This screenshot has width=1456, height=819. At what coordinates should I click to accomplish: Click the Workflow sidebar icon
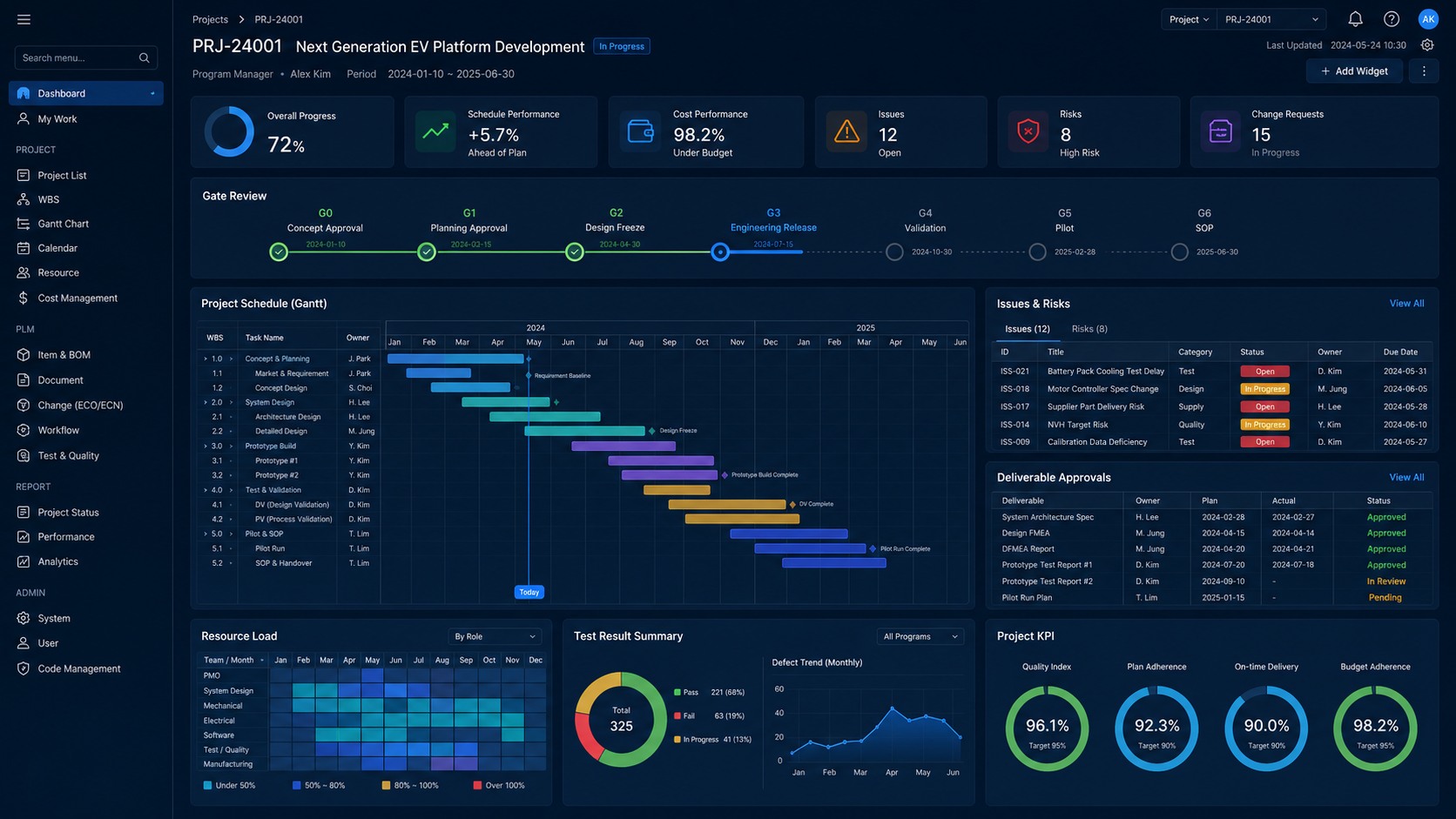click(x=24, y=430)
